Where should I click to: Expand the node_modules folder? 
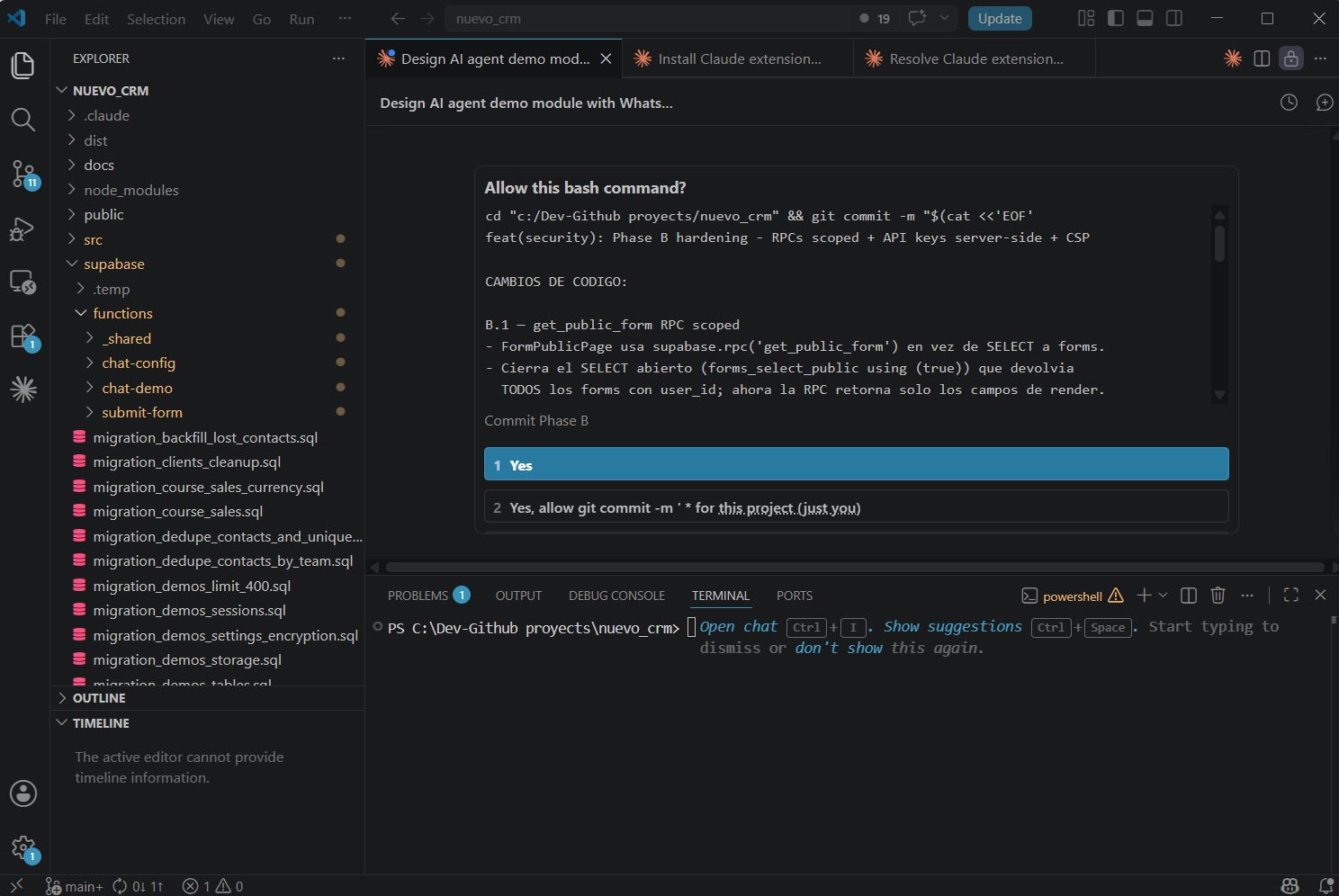(x=72, y=190)
